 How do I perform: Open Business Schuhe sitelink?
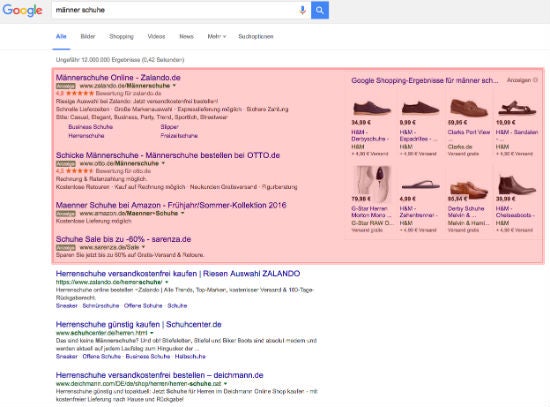click(90, 127)
